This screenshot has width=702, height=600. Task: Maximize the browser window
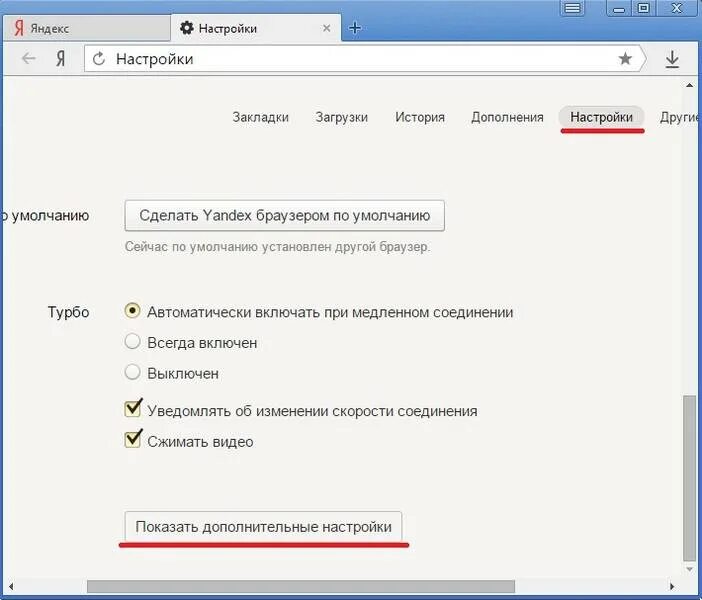point(643,8)
